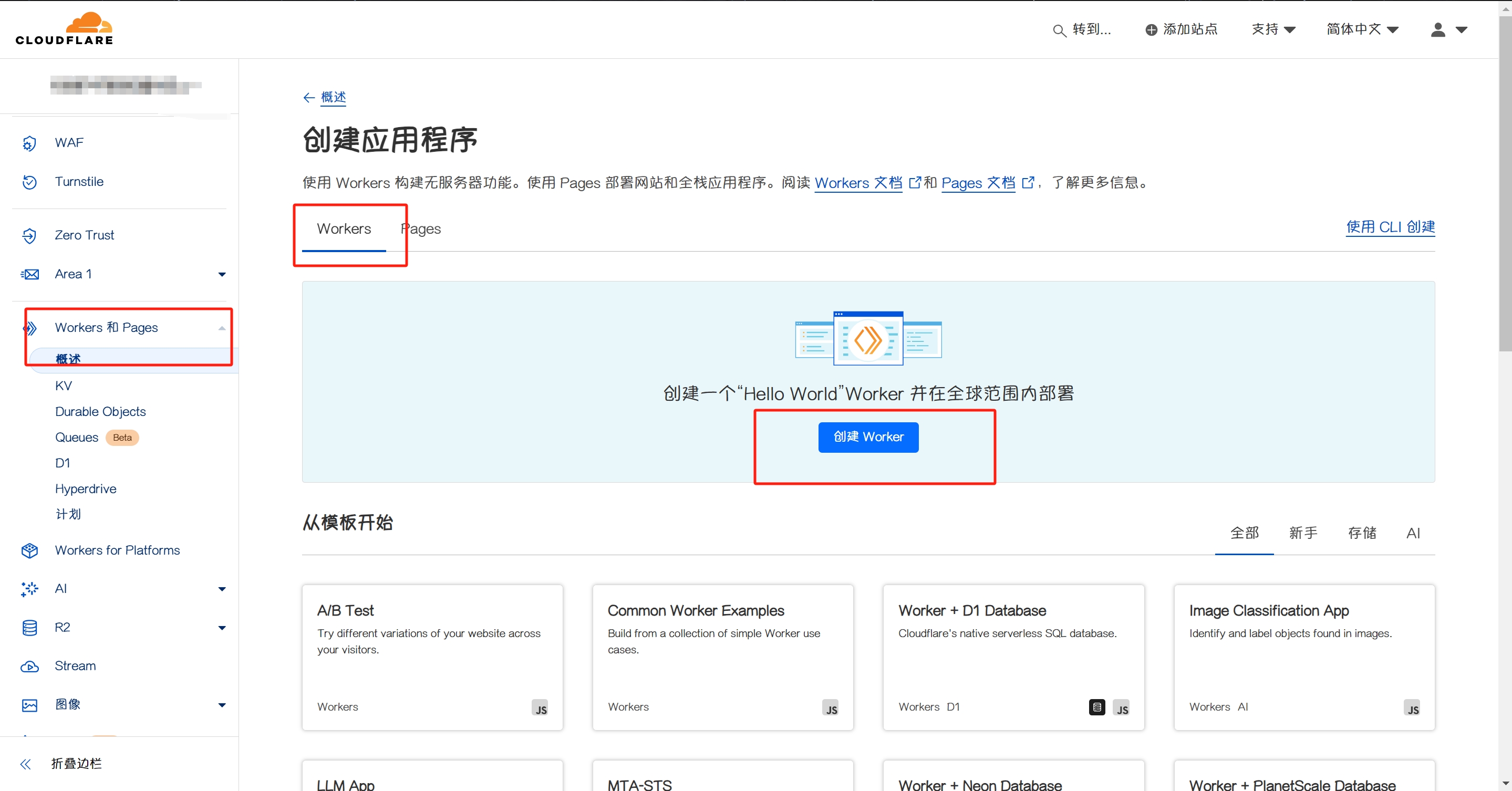Viewport: 1512px width, 791px height.
Task: Click the R2 database icon
Action: click(29, 627)
